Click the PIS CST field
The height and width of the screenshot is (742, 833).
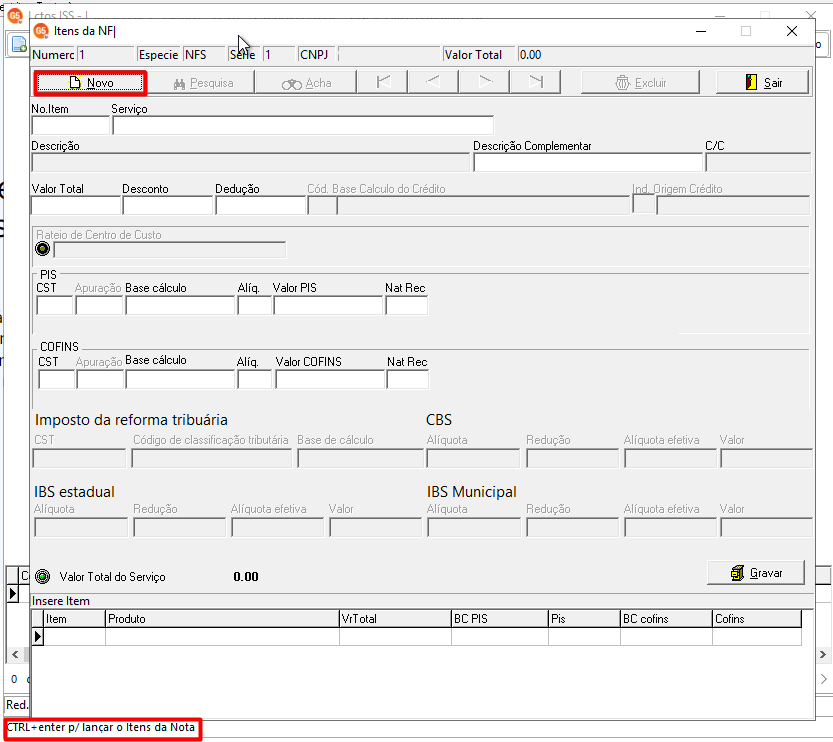(55, 305)
